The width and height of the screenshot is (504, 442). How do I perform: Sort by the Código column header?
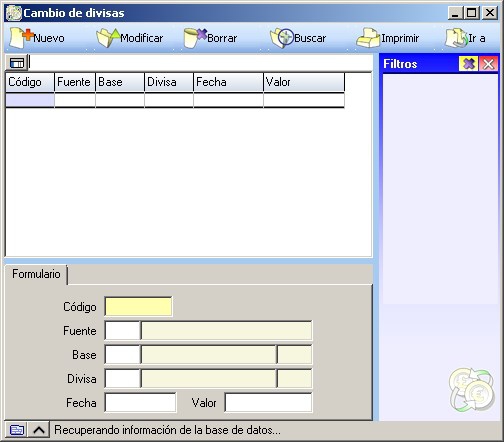(x=30, y=82)
